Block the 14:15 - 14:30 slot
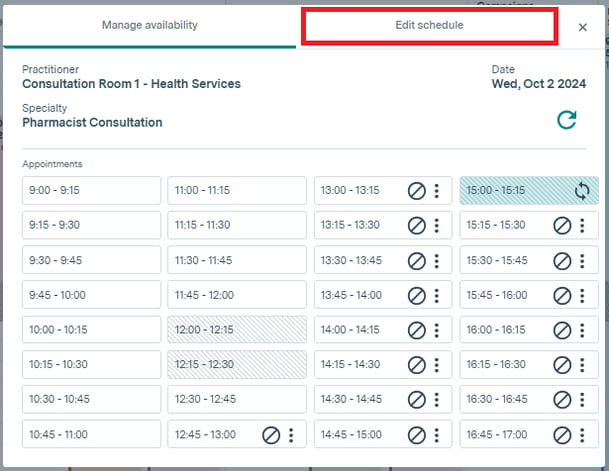 click(416, 365)
